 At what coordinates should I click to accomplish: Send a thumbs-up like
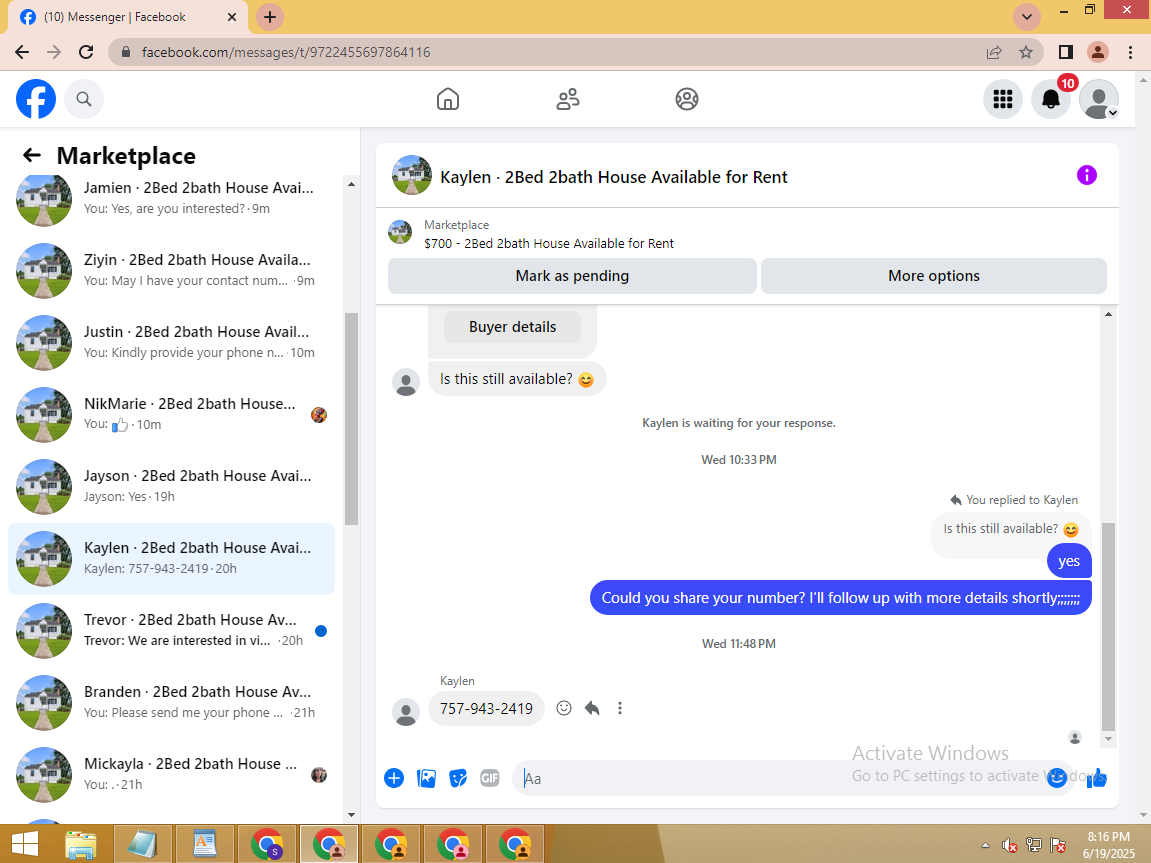1096,778
